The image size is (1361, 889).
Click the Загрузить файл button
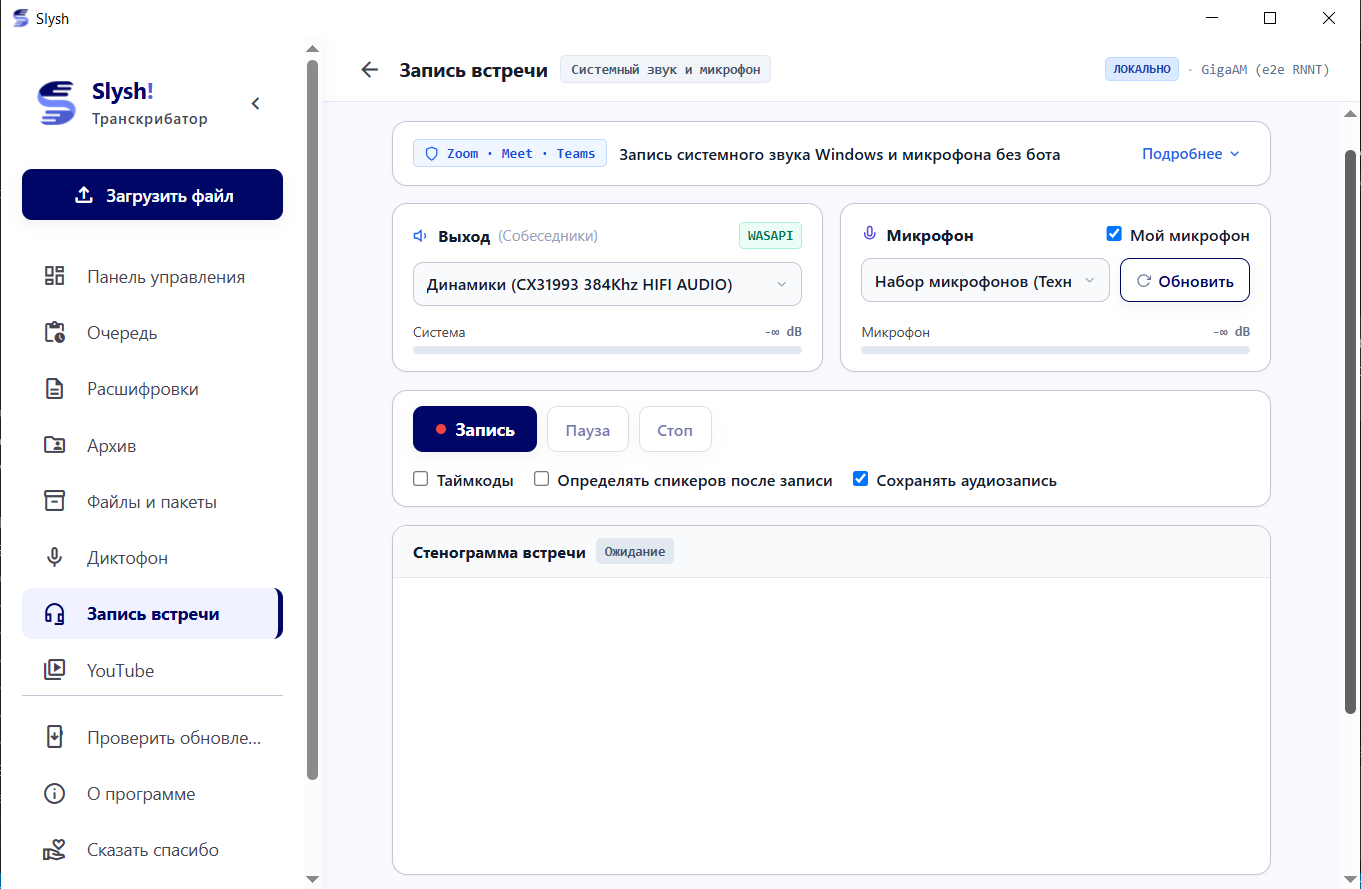pyautogui.click(x=152, y=195)
